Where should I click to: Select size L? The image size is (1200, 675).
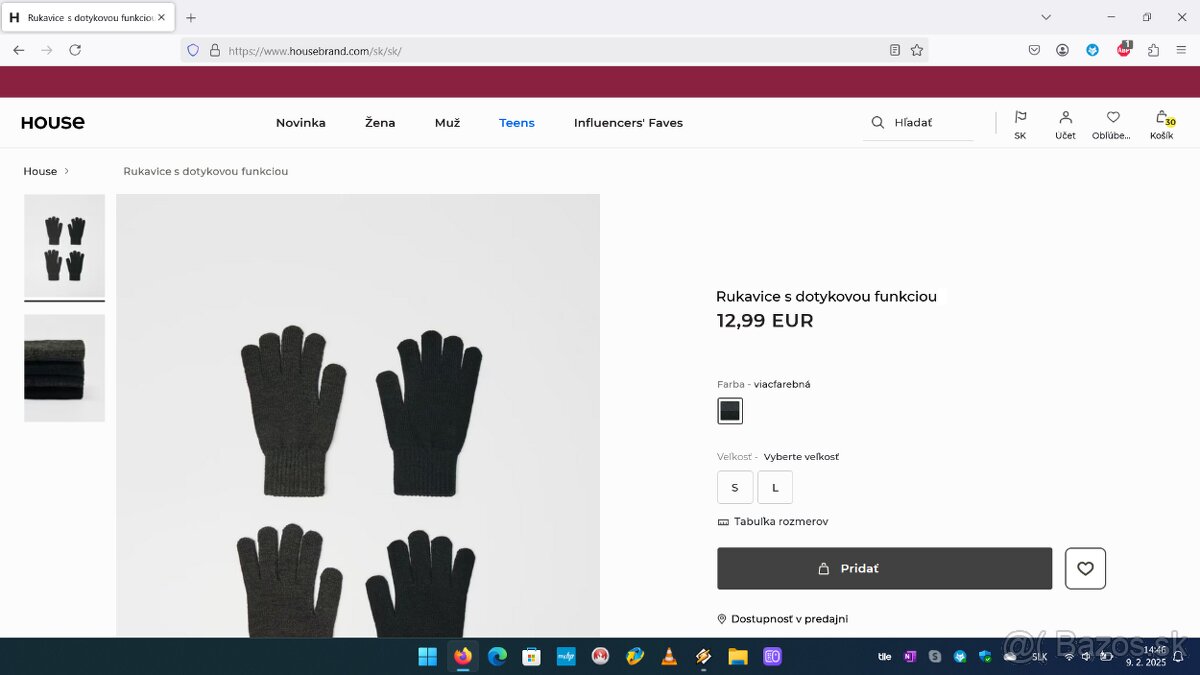pos(775,487)
